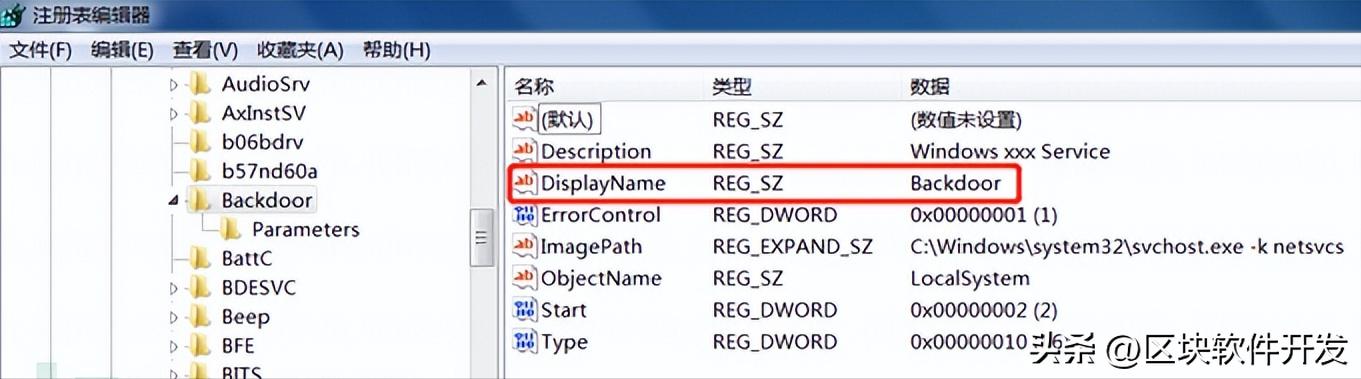Screen dimensions: 1361x379
Task: Select the BattC key
Action: [x=246, y=258]
